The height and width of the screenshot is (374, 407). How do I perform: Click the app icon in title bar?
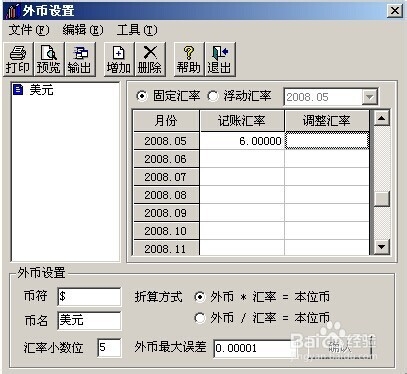[12, 11]
